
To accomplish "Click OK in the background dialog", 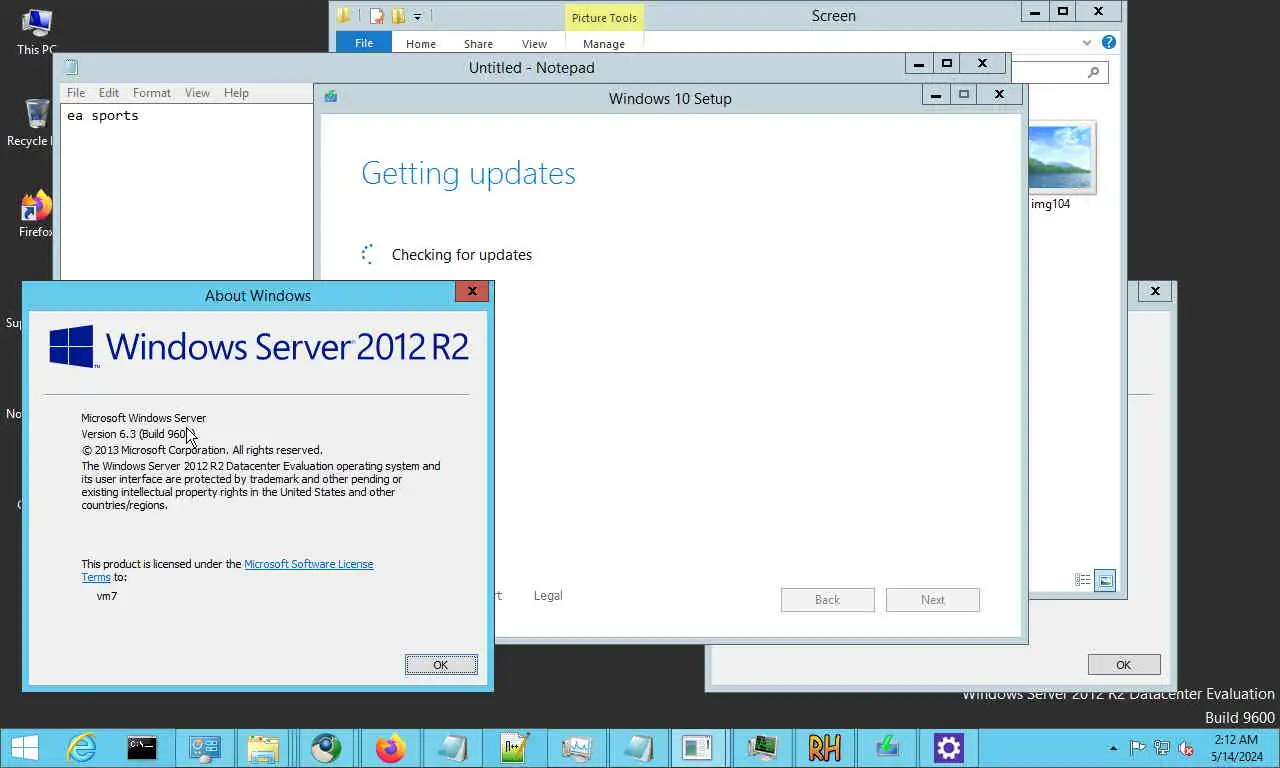I will (1124, 665).
